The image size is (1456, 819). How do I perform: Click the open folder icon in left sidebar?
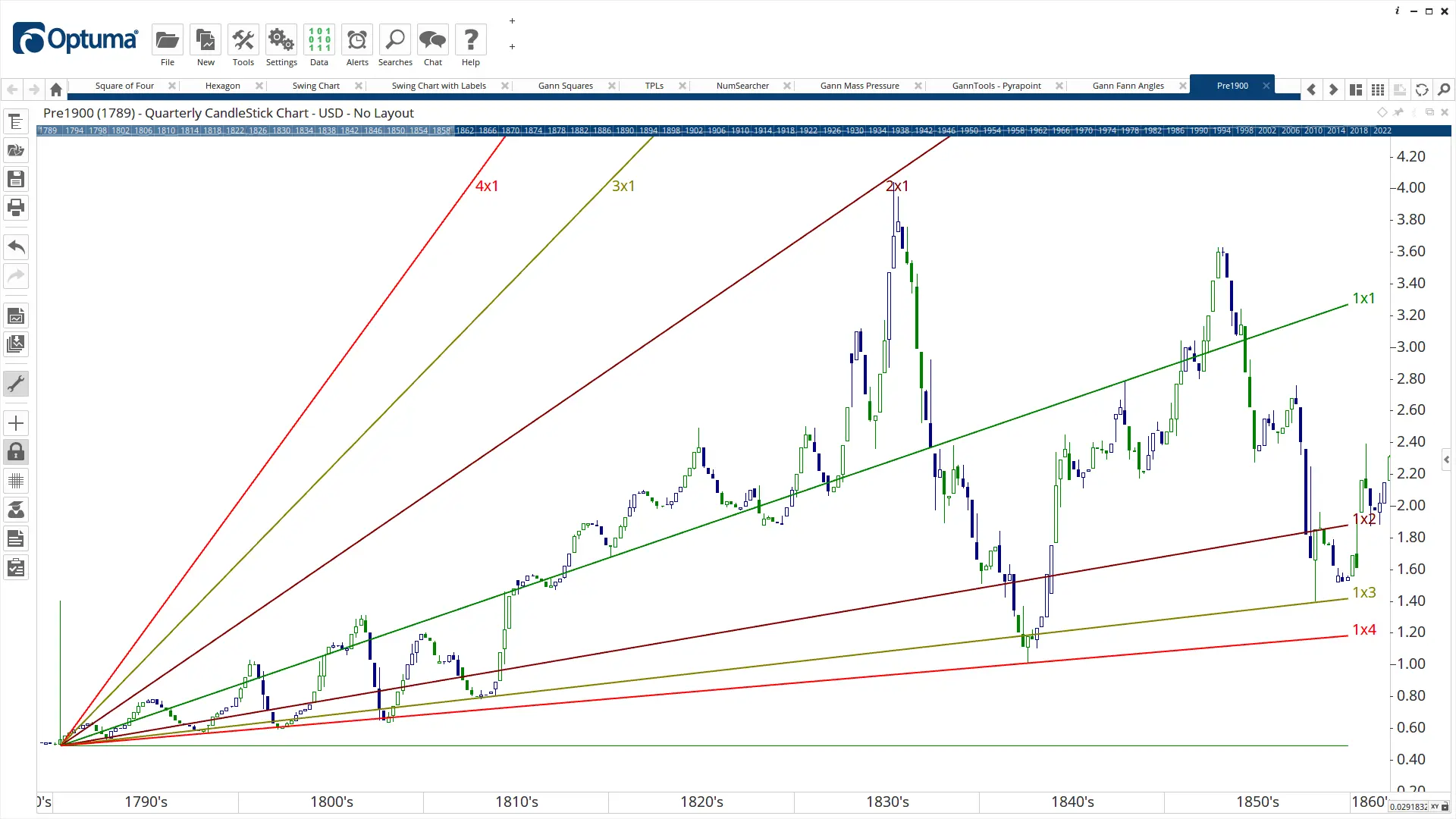[16, 150]
